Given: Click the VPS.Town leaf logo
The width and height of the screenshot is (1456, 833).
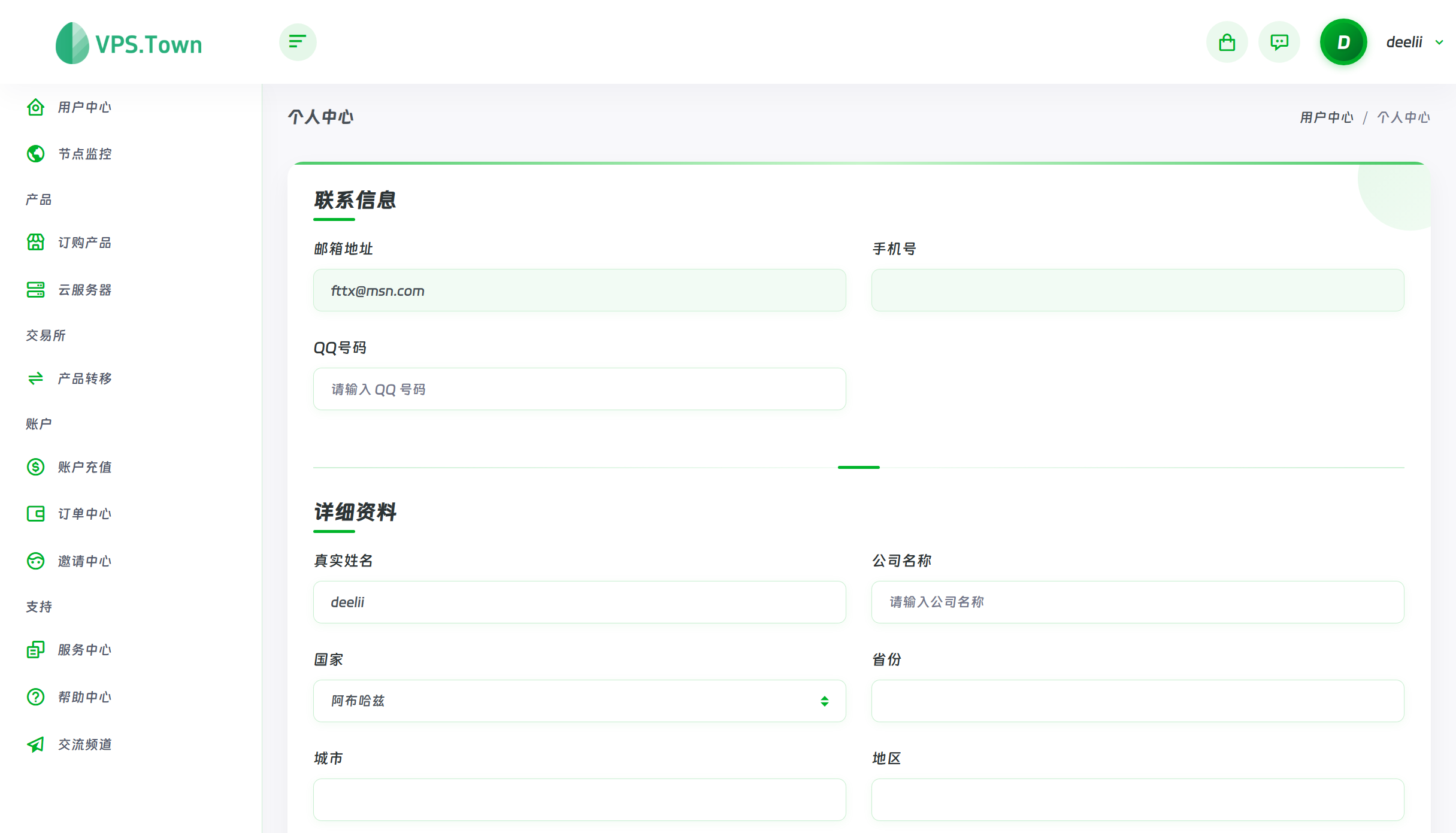Looking at the screenshot, I should click(72, 43).
